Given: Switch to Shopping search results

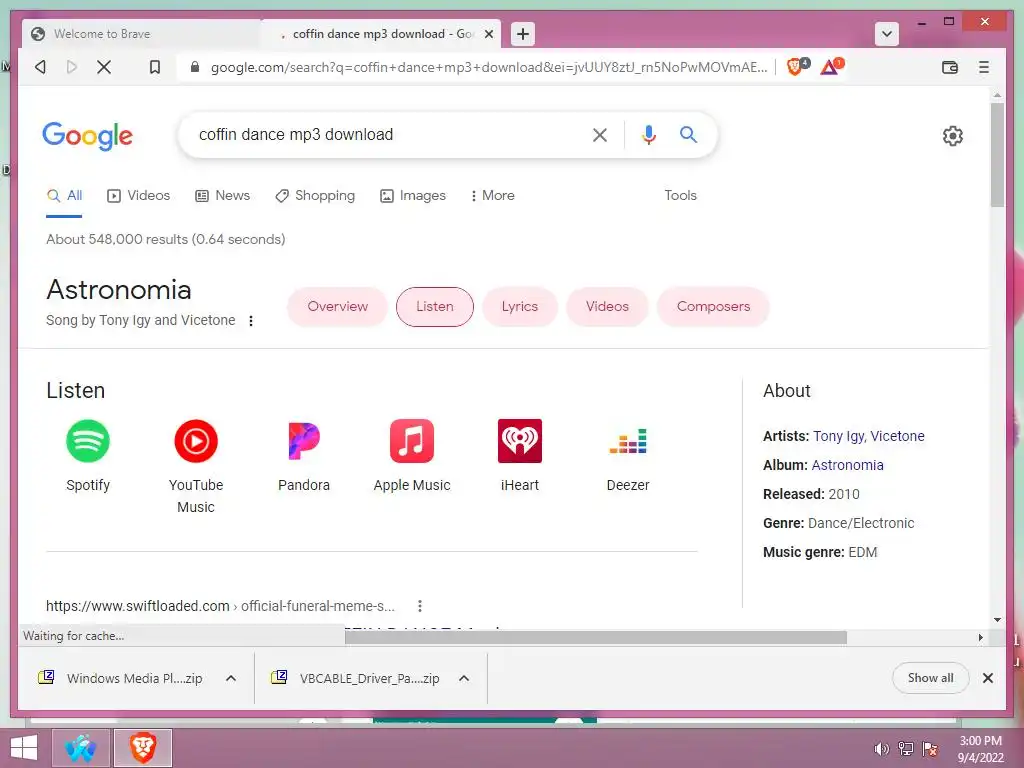Looking at the screenshot, I should click(x=315, y=195).
